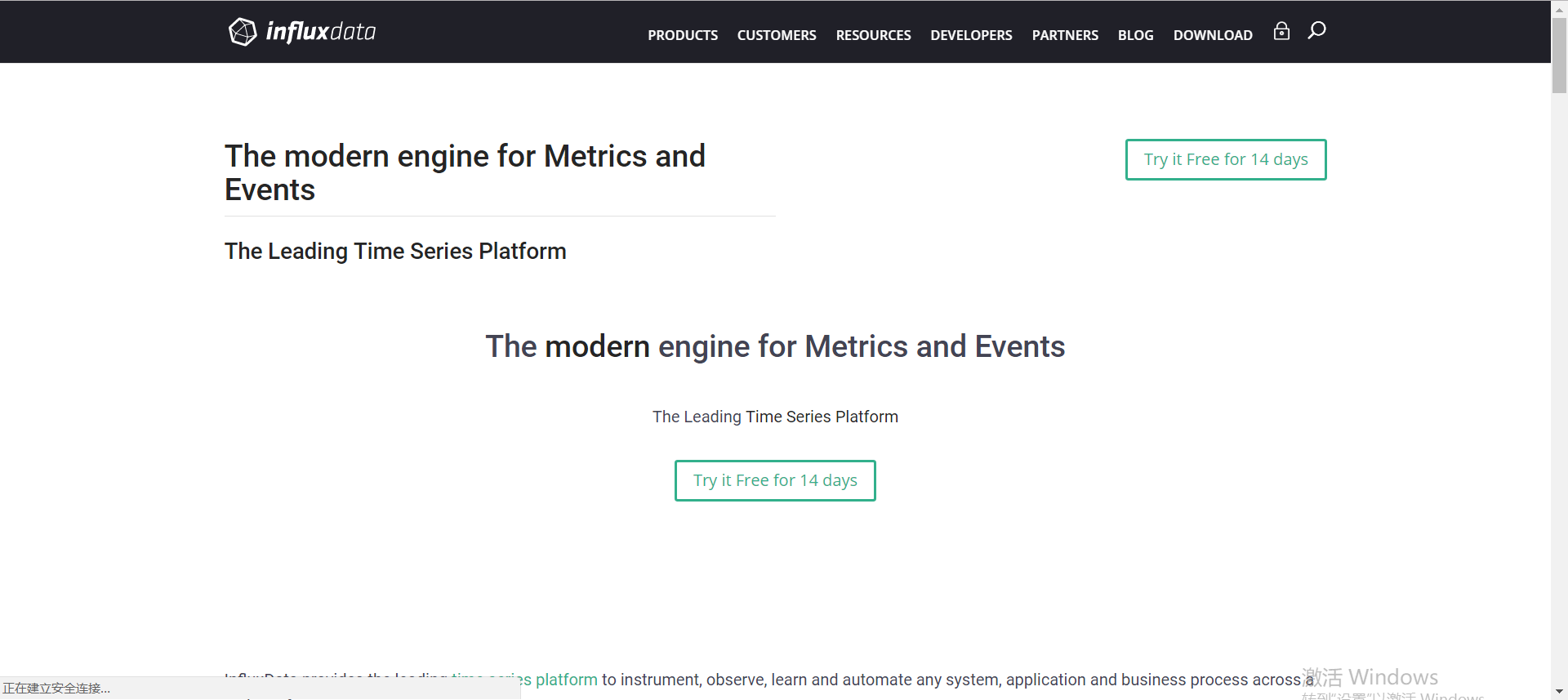
Task: Click the centered Try it Free for 14 days button
Action: 775,480
